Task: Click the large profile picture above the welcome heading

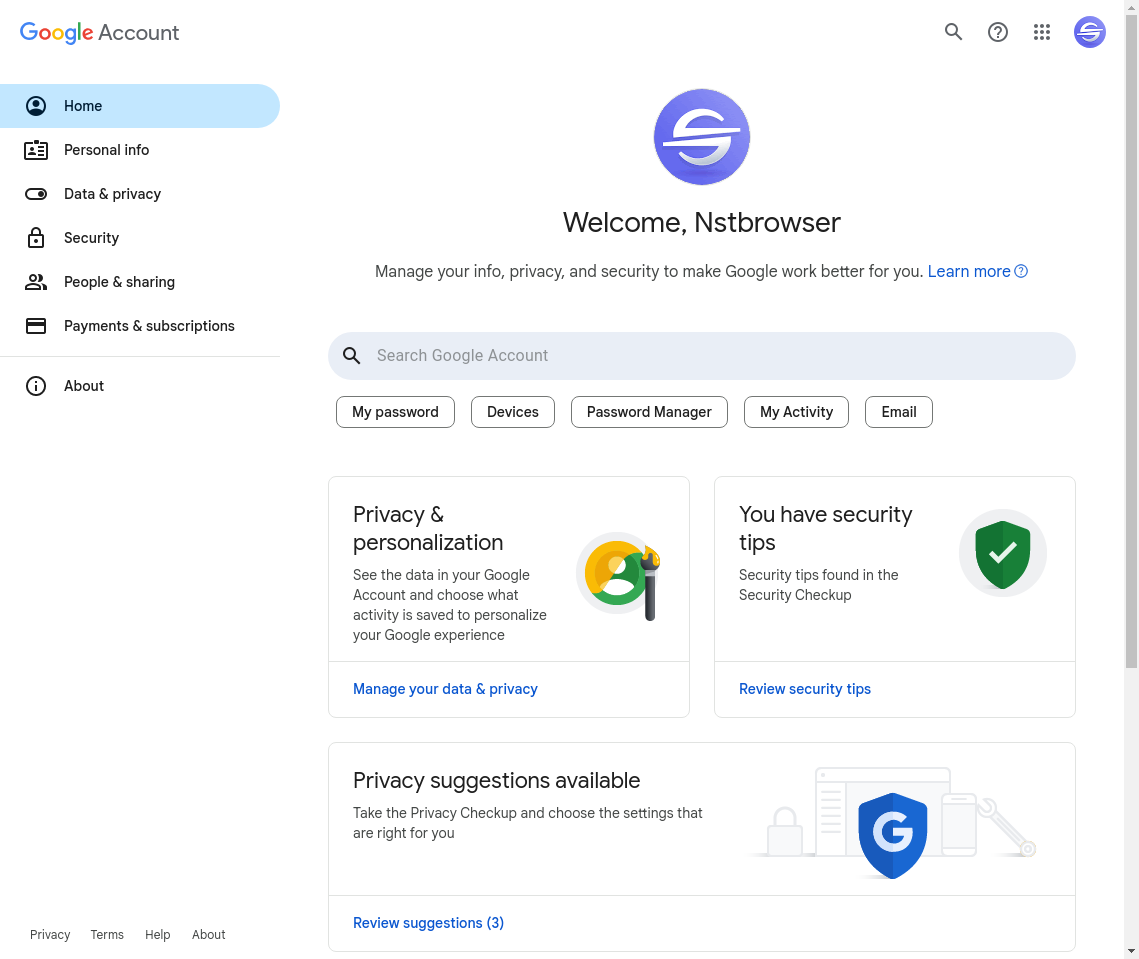Action: coord(702,137)
